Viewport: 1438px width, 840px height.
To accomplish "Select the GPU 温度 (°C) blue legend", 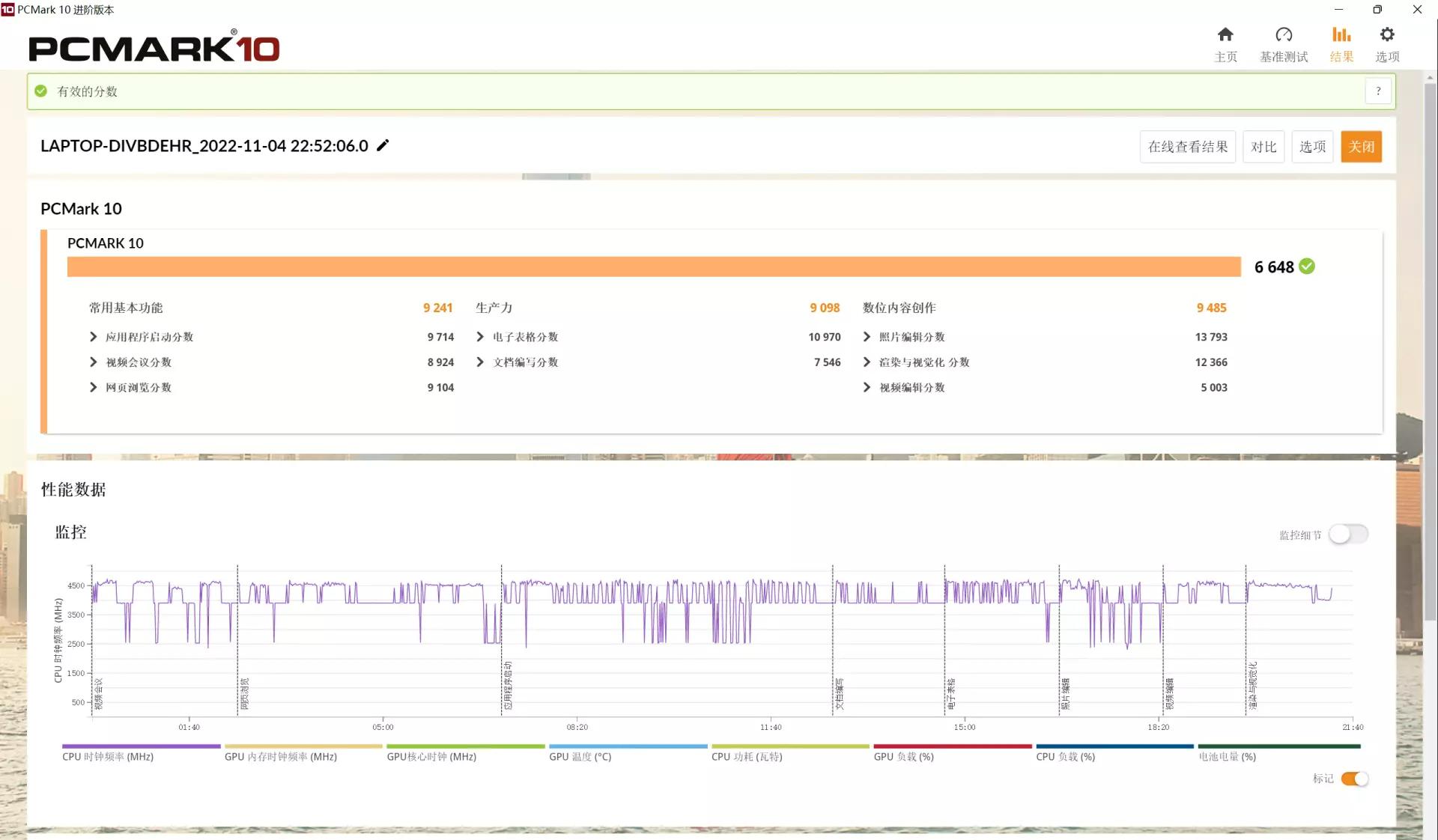I will coord(580,756).
